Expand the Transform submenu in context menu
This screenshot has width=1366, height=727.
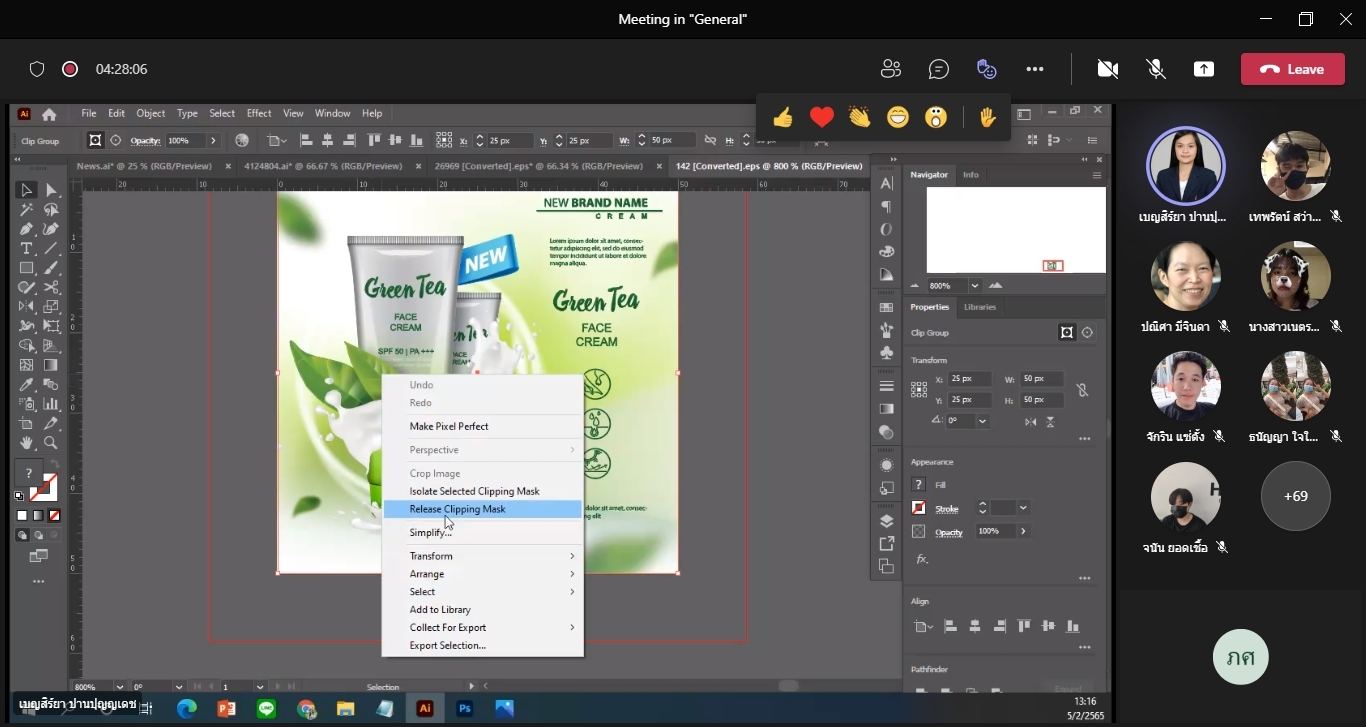pos(573,556)
